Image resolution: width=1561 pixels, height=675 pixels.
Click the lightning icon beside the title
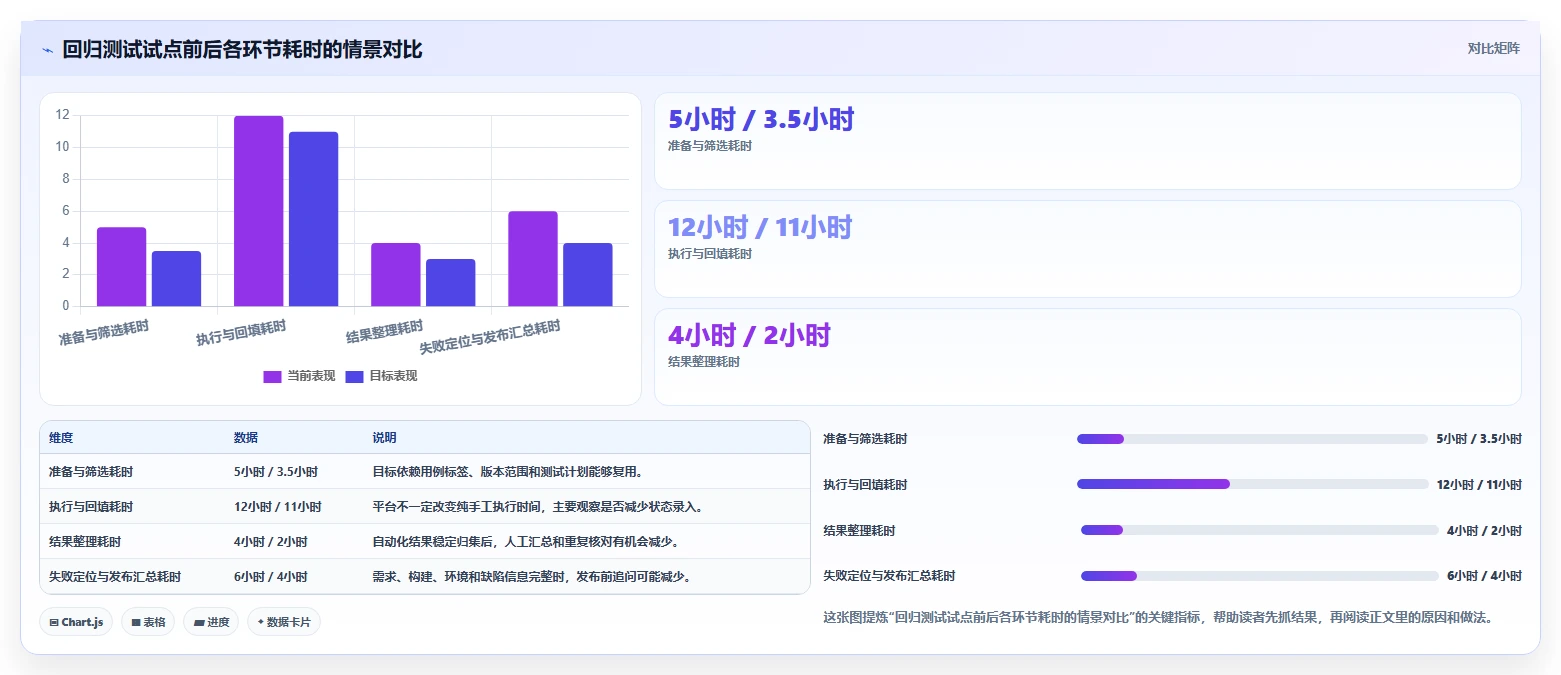coord(47,50)
